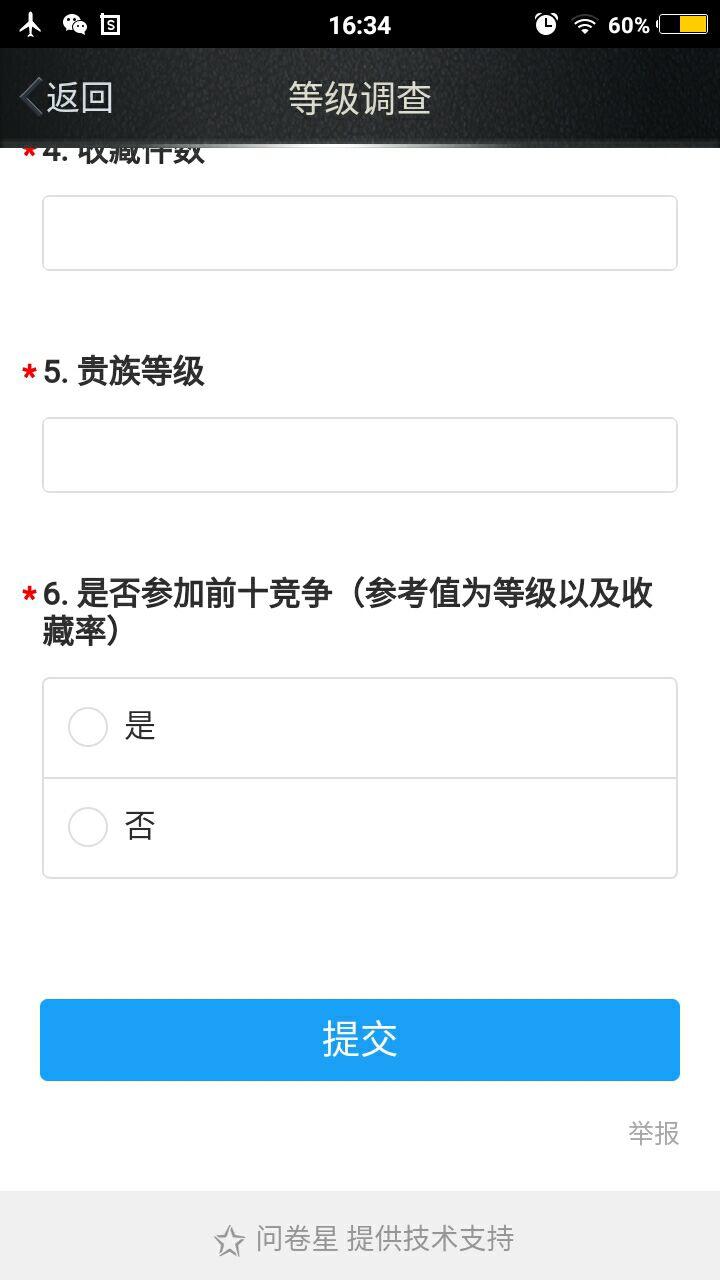Tap the Wi-Fi signal status icon
Image resolution: width=720 pixels, height=1280 pixels.
pos(584,25)
